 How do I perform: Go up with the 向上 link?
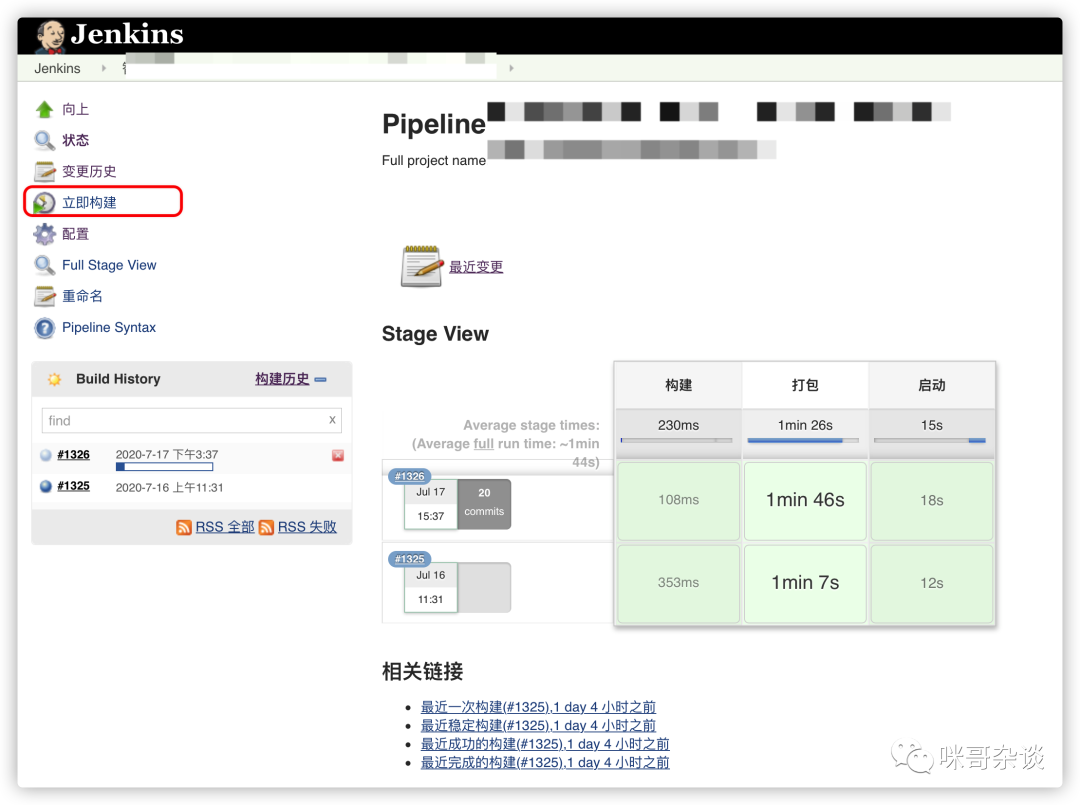[x=75, y=109]
